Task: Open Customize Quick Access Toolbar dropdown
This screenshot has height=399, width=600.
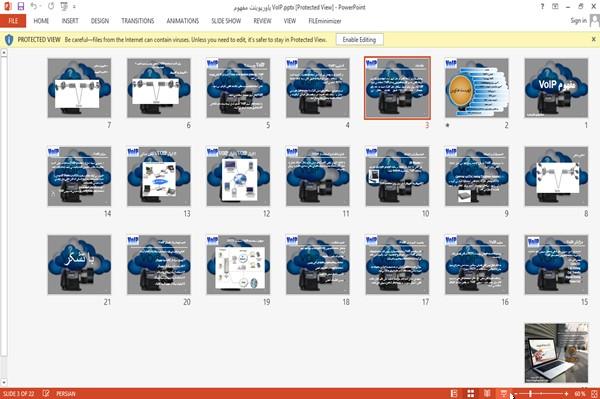Action: [74, 7]
